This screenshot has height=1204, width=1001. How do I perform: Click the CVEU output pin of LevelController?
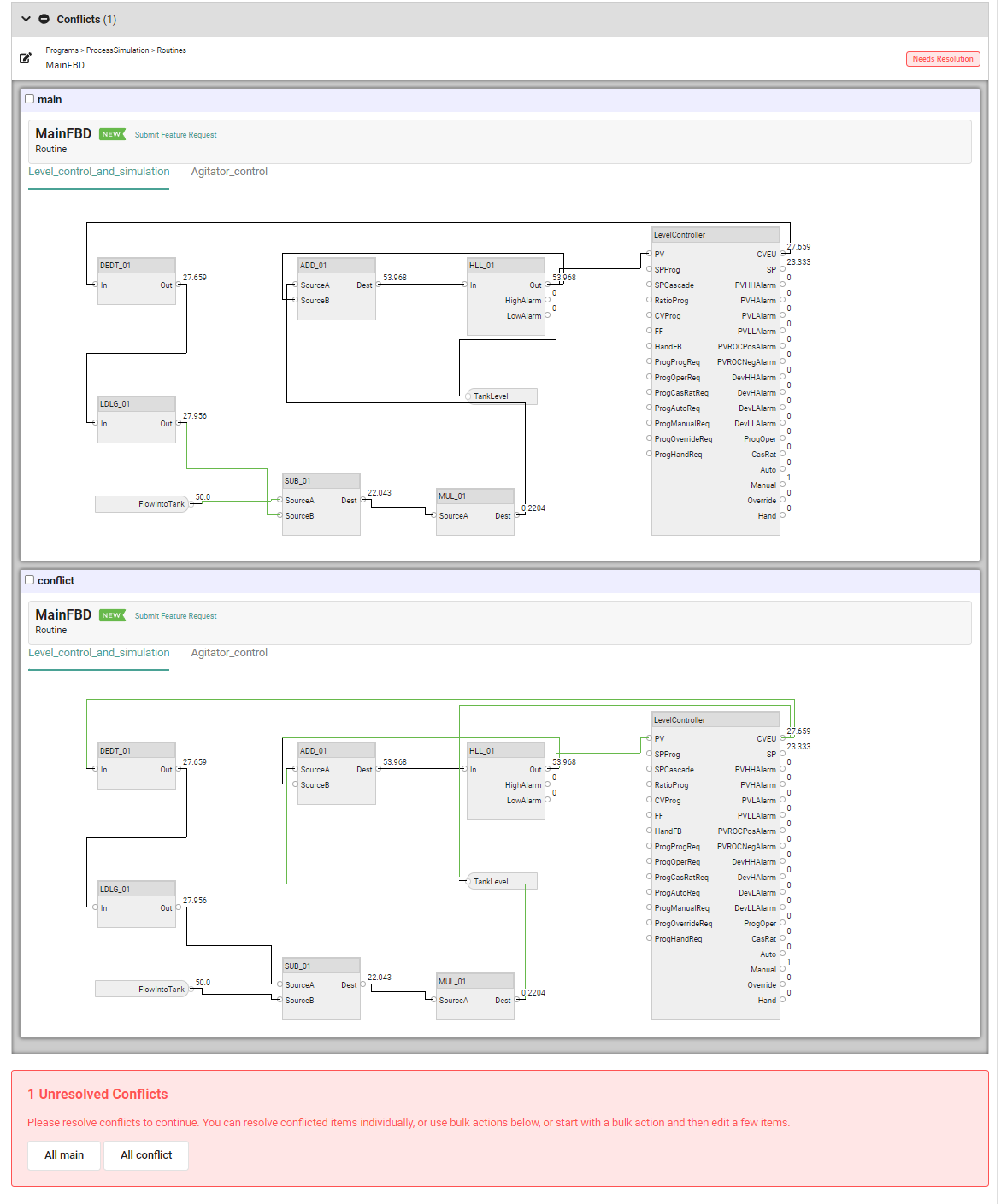coord(783,254)
